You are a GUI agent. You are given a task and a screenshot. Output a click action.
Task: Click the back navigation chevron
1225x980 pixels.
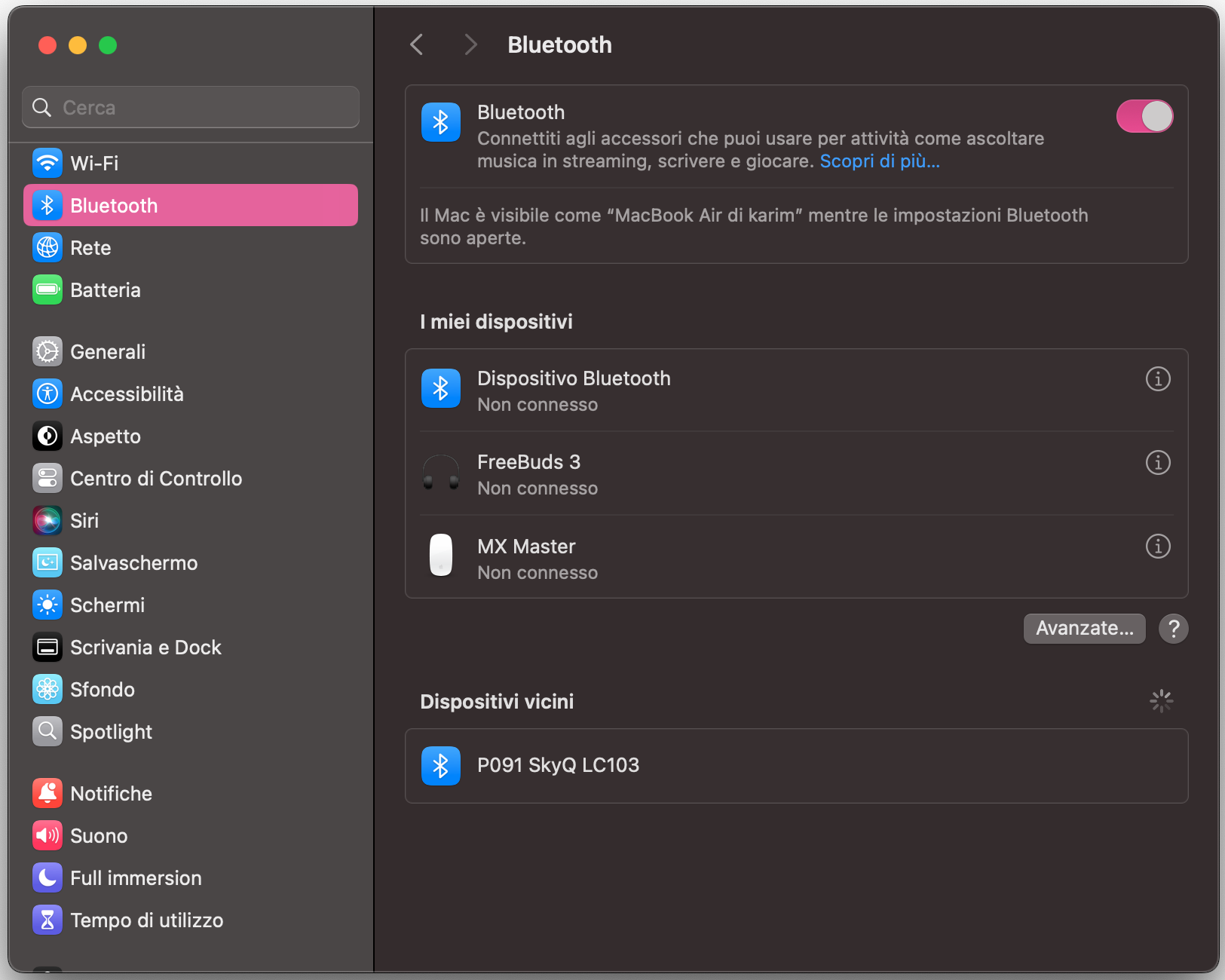pos(416,44)
